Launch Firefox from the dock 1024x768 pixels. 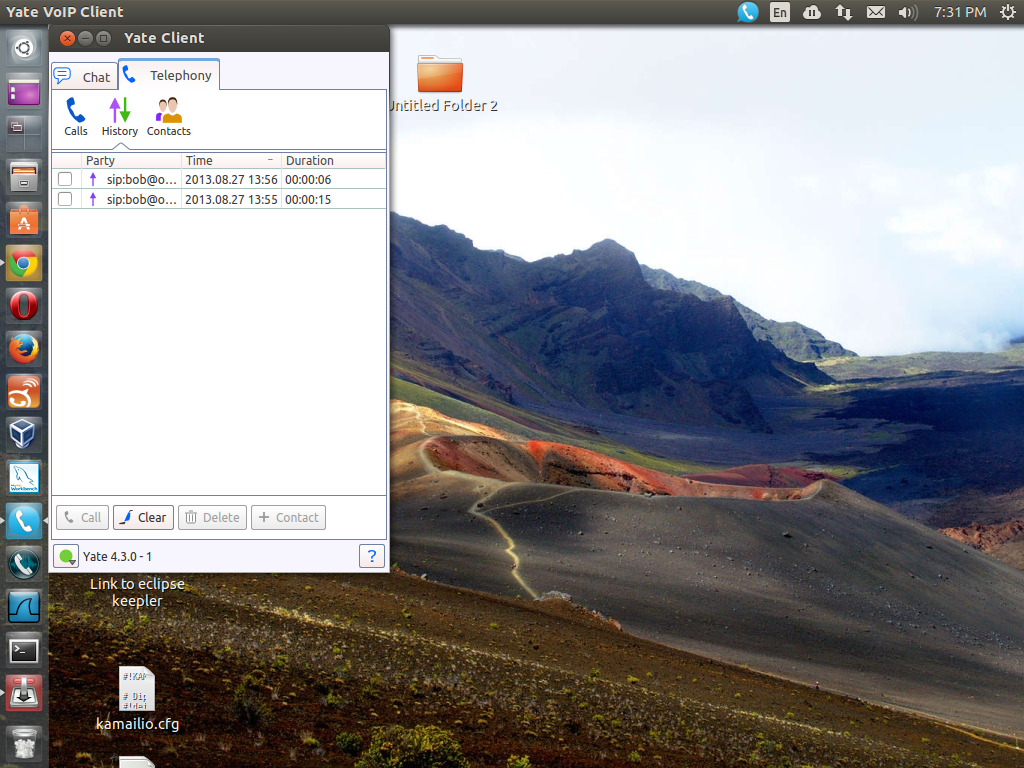23,349
